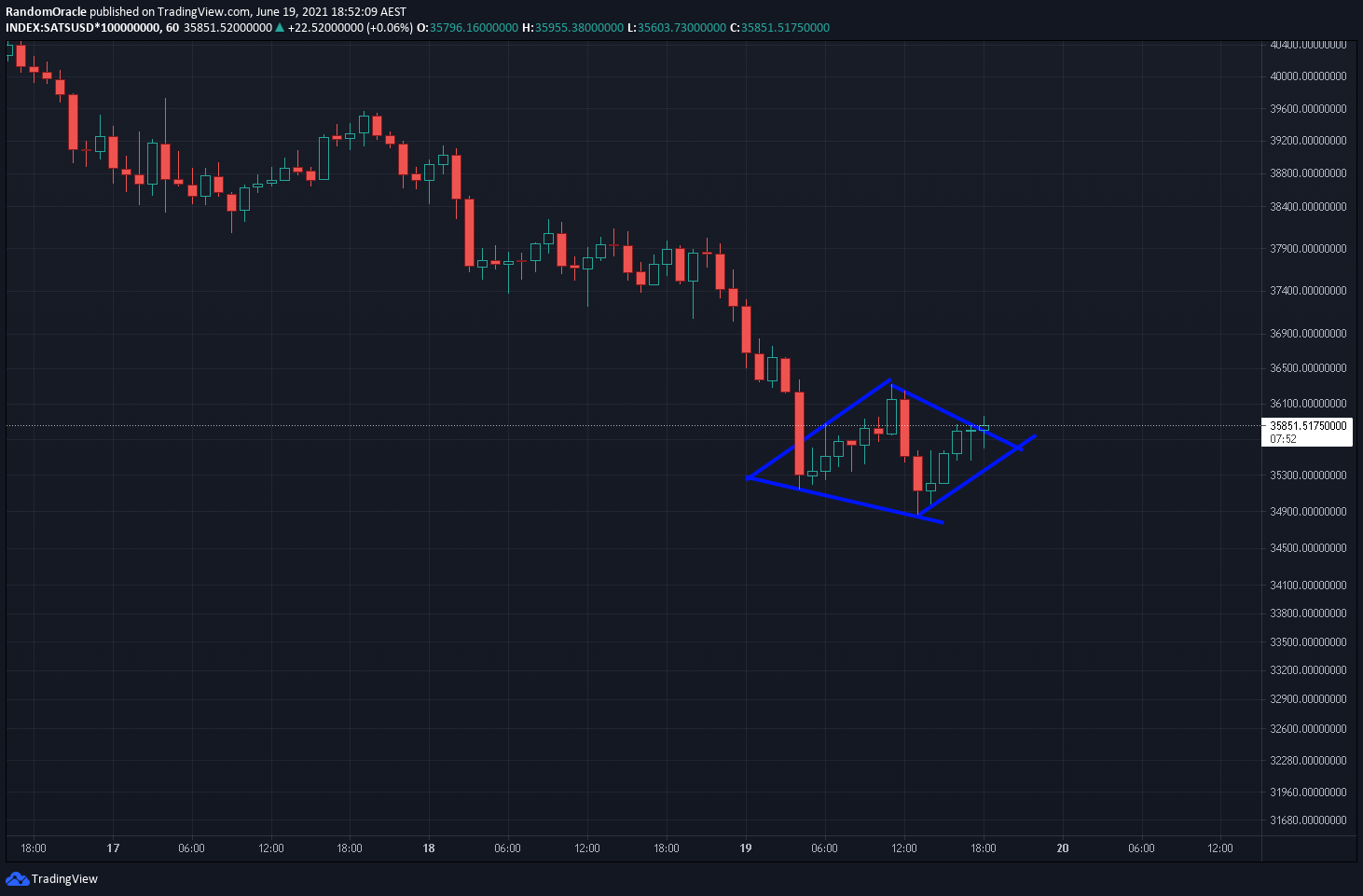Viewport: 1363px width, 896px height.
Task: Click the 33200.00000000 price axis label
Action: 1308,670
